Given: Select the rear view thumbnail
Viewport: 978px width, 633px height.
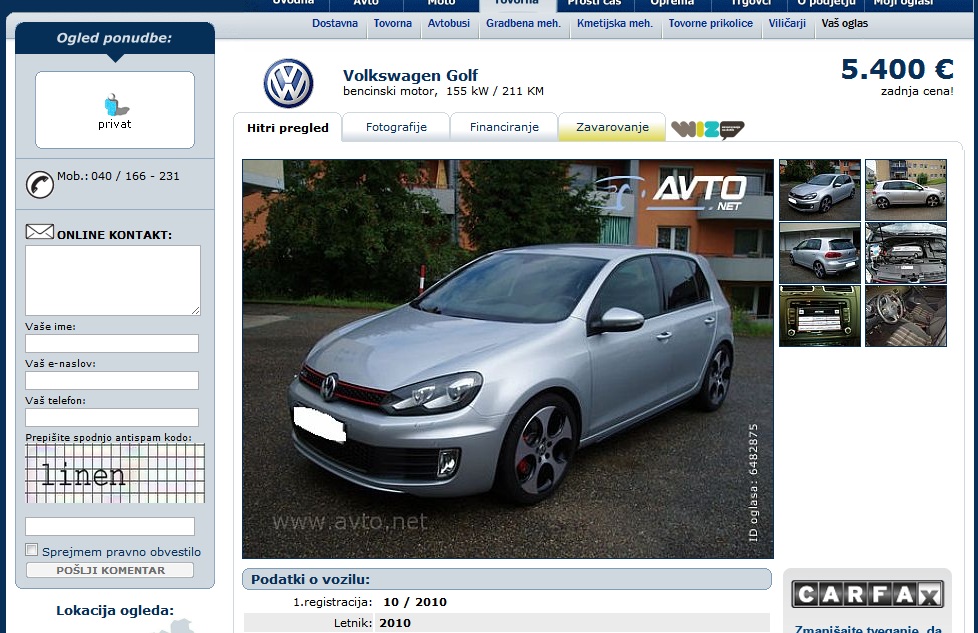Looking at the screenshot, I should [x=820, y=253].
